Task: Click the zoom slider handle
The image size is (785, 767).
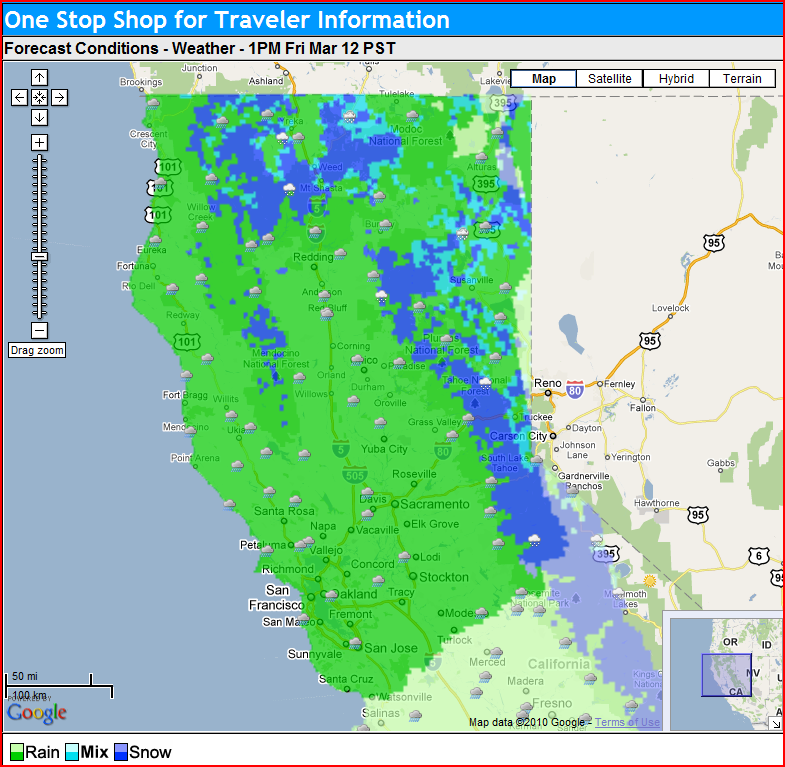Action: (x=39, y=257)
